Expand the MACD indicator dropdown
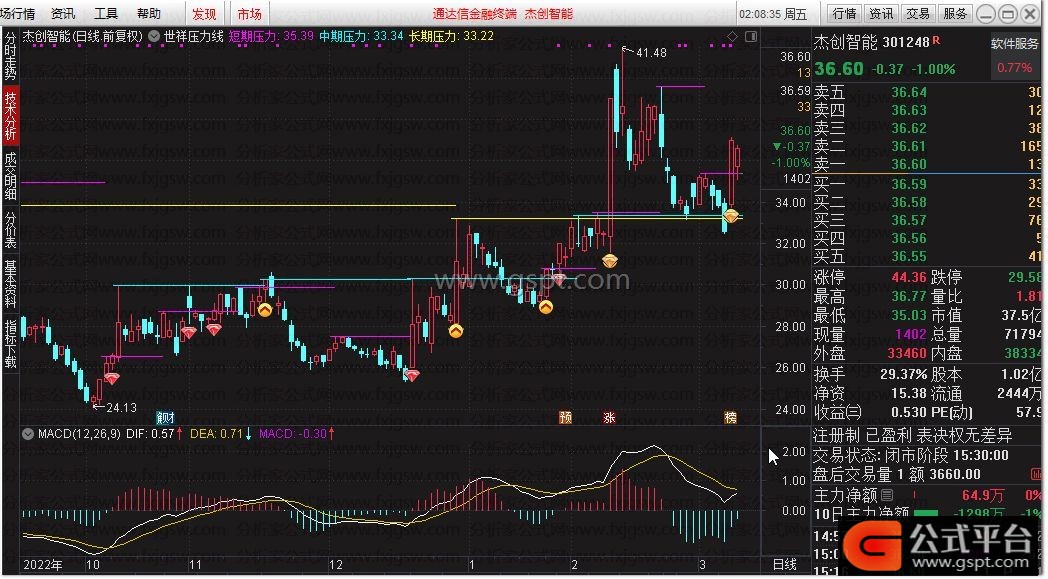 coord(28,434)
